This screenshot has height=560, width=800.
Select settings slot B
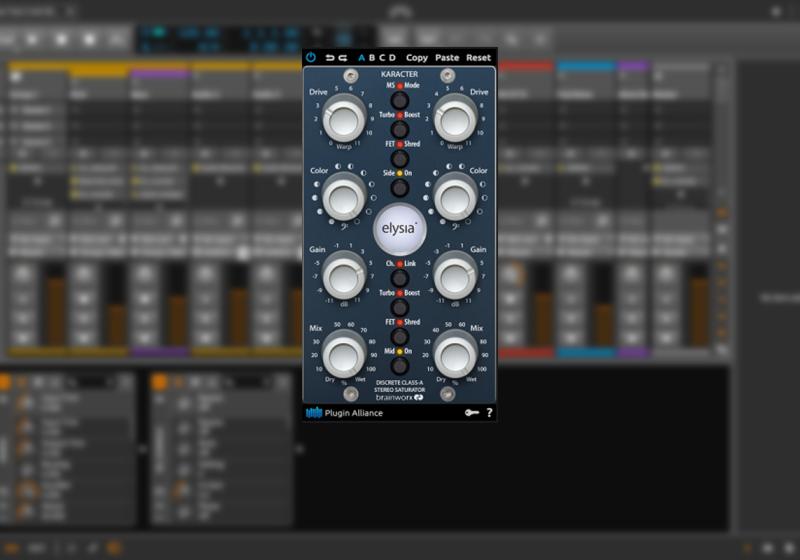(x=372, y=58)
